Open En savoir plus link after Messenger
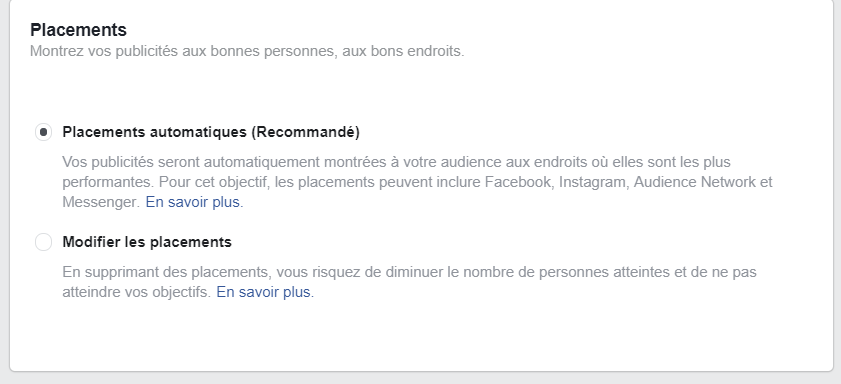841x384 pixels. 194,203
